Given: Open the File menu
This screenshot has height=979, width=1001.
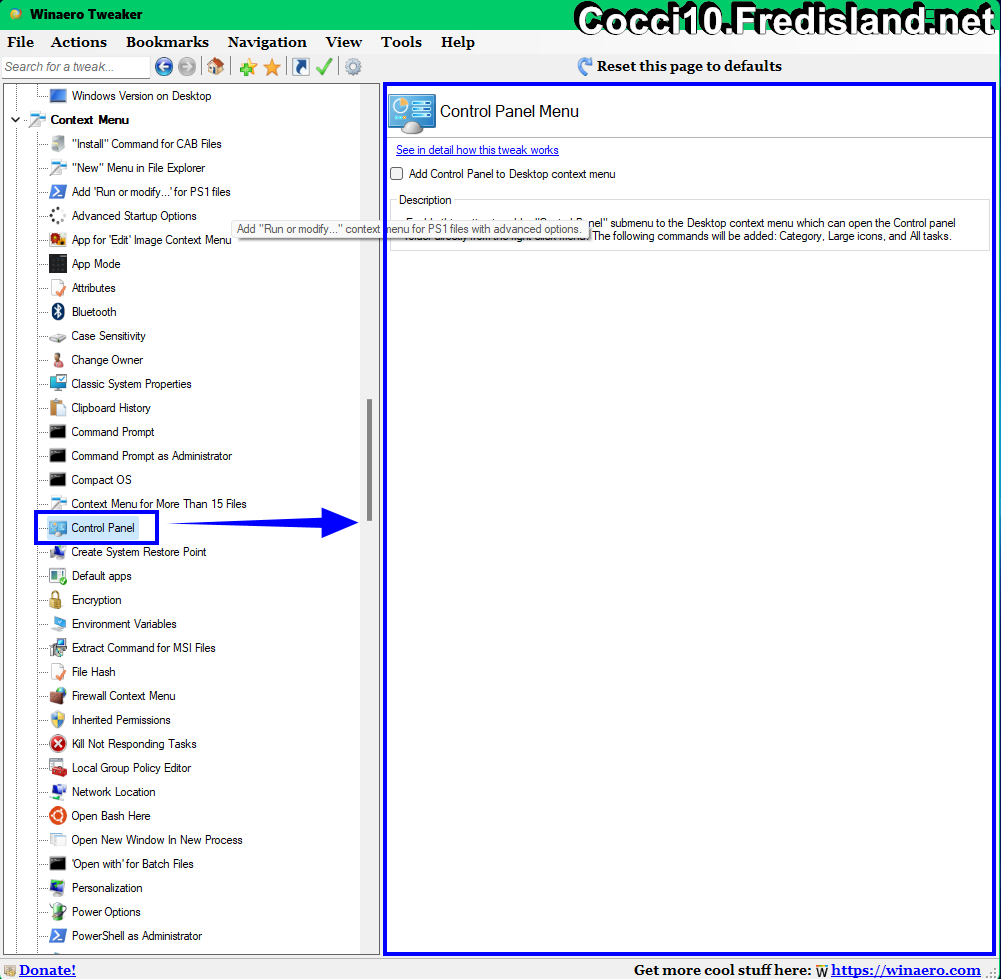Looking at the screenshot, I should pyautogui.click(x=20, y=42).
